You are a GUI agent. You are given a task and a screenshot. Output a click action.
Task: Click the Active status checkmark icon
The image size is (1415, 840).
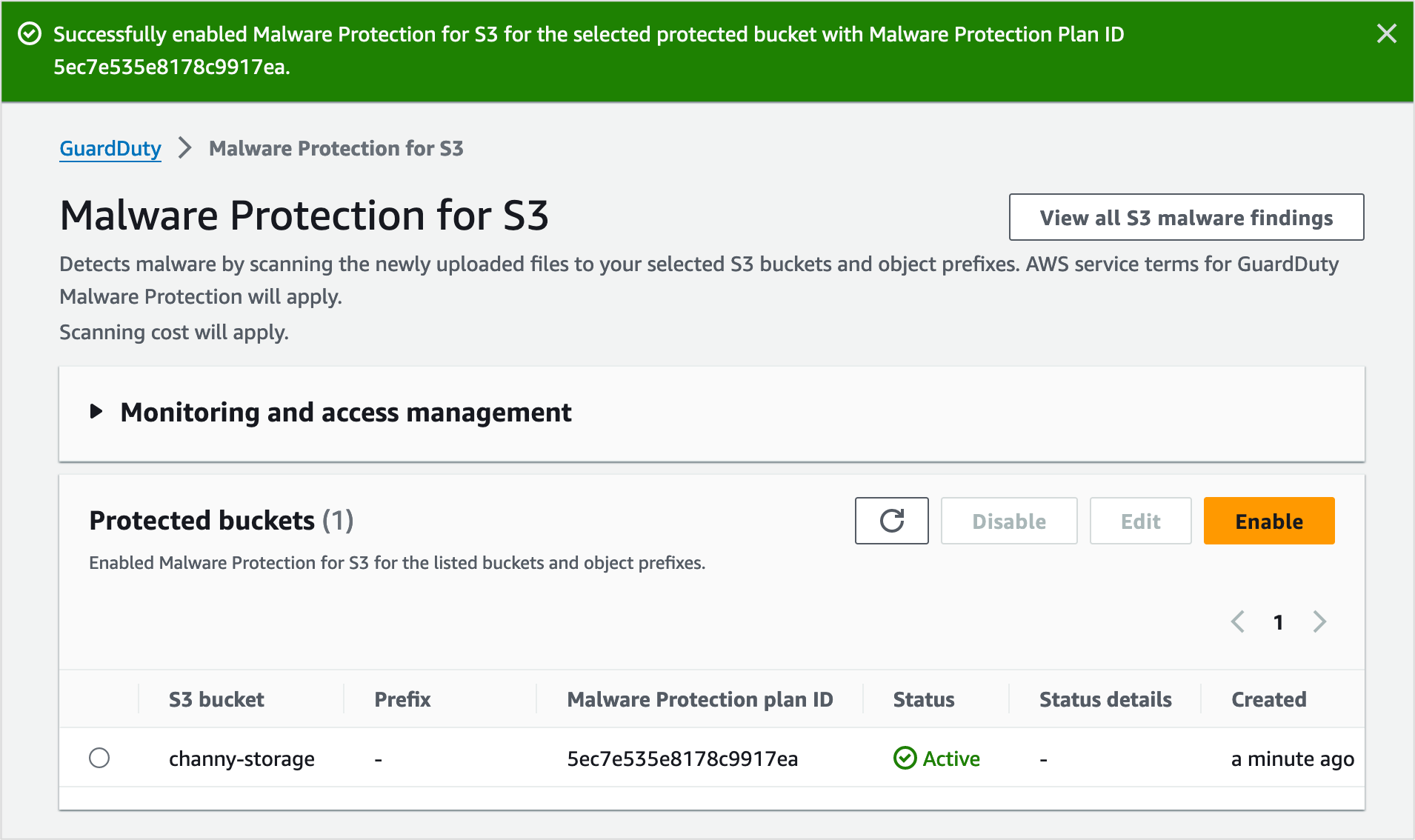905,759
